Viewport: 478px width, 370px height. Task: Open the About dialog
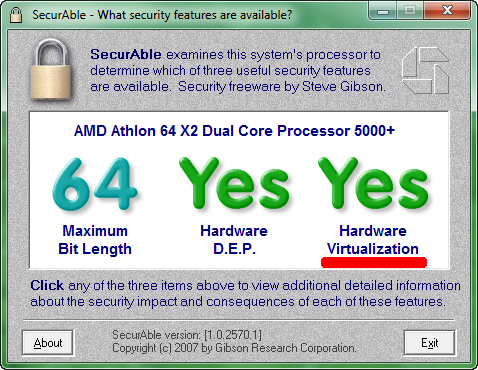tap(48, 343)
